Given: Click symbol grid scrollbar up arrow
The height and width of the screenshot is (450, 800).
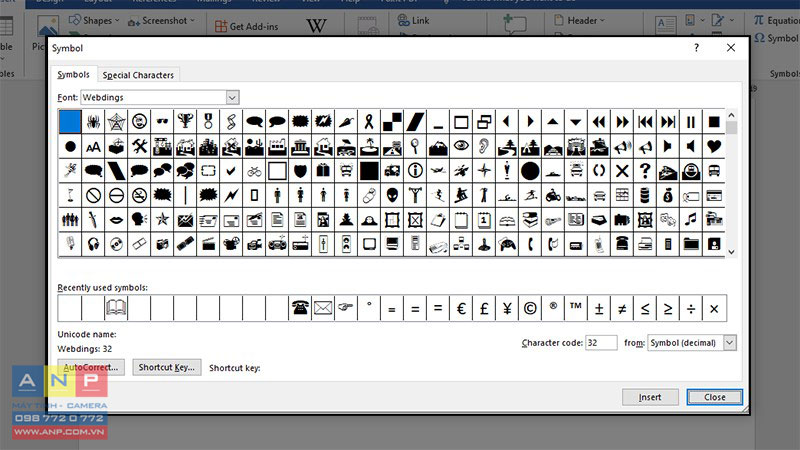Looking at the screenshot, I should point(731,115).
